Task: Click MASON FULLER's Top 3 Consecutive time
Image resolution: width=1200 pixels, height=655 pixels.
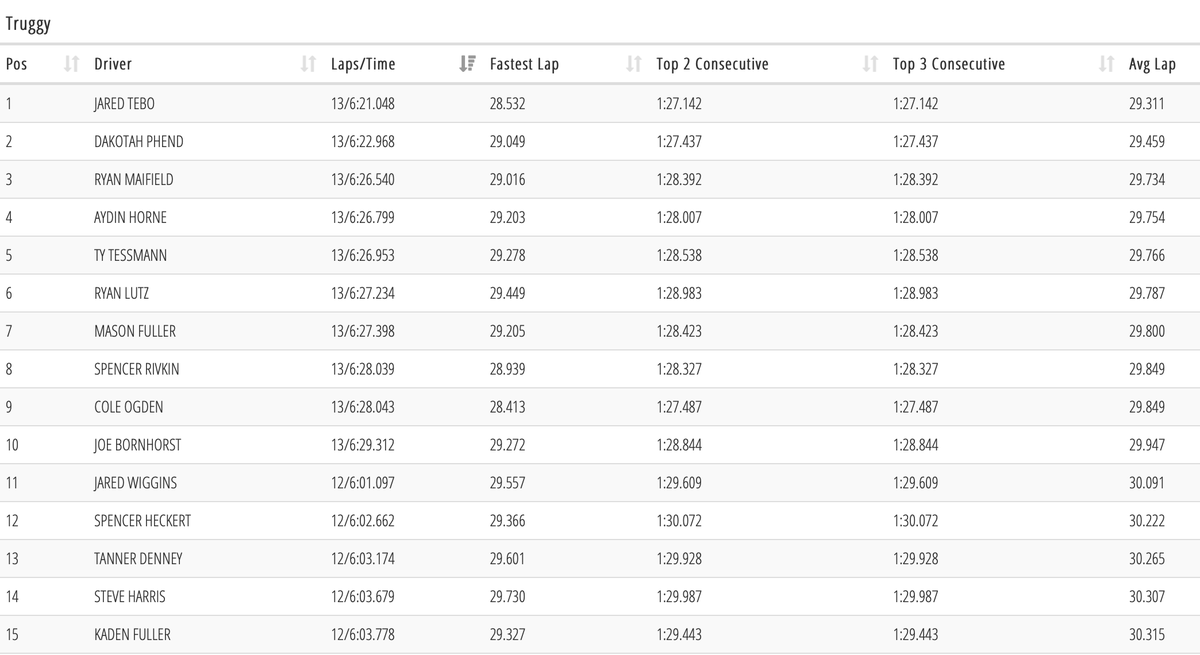Action: 915,331
